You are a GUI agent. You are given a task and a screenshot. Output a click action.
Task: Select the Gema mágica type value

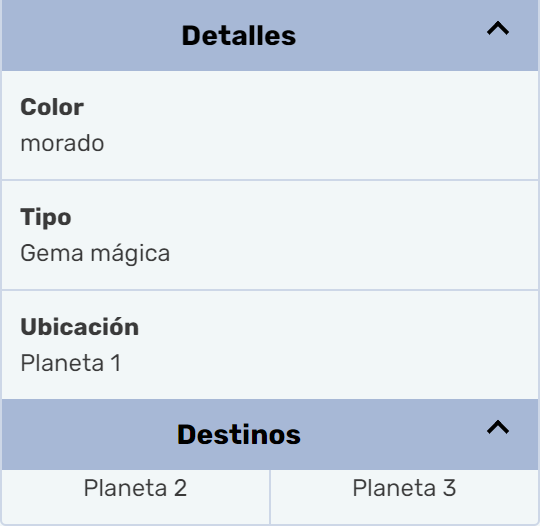coord(95,254)
